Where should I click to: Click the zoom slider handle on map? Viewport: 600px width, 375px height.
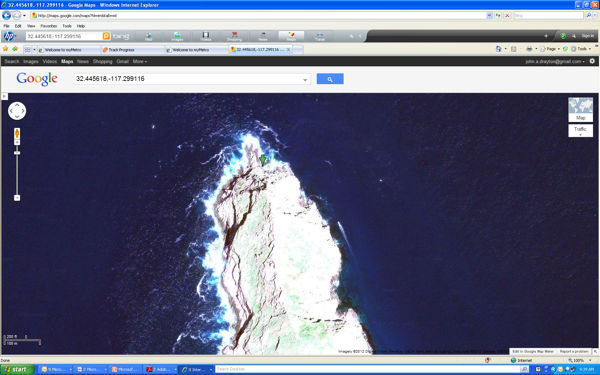17,153
